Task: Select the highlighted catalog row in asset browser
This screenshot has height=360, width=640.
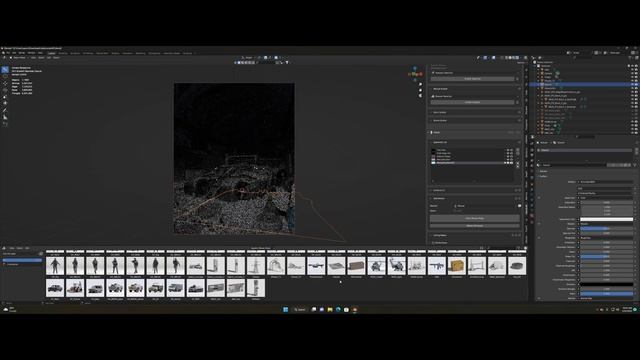Action: tap(22, 260)
